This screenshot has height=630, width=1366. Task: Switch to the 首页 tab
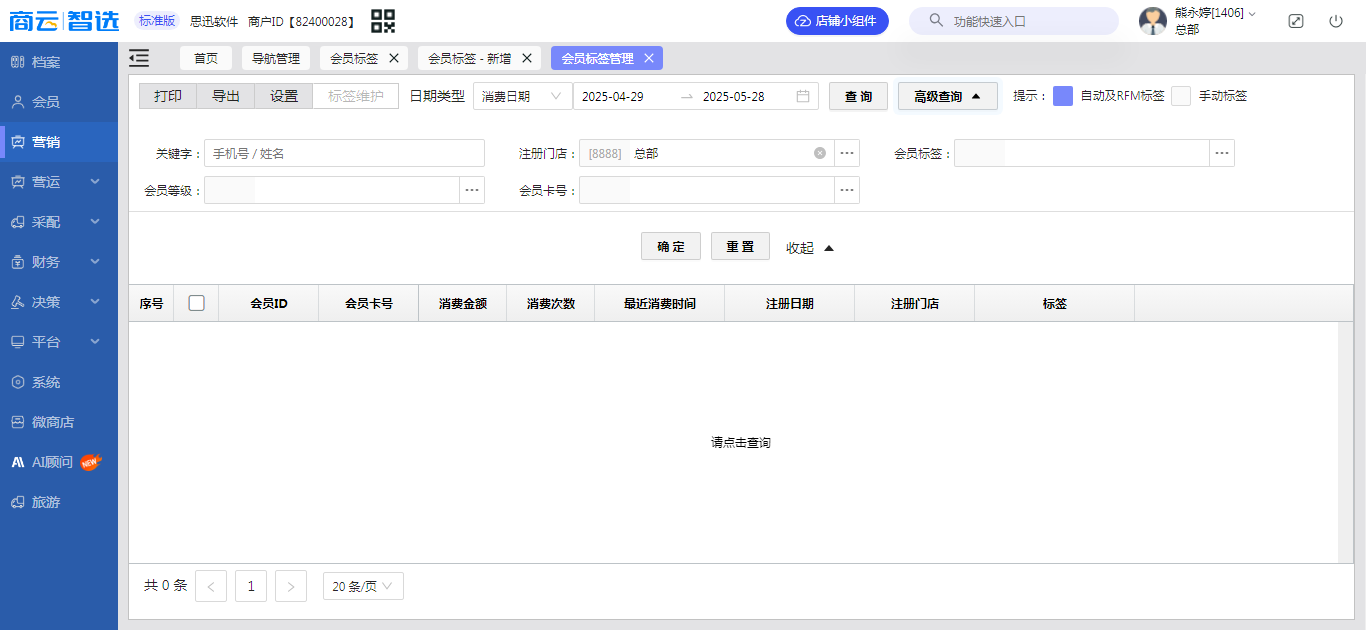(x=206, y=58)
